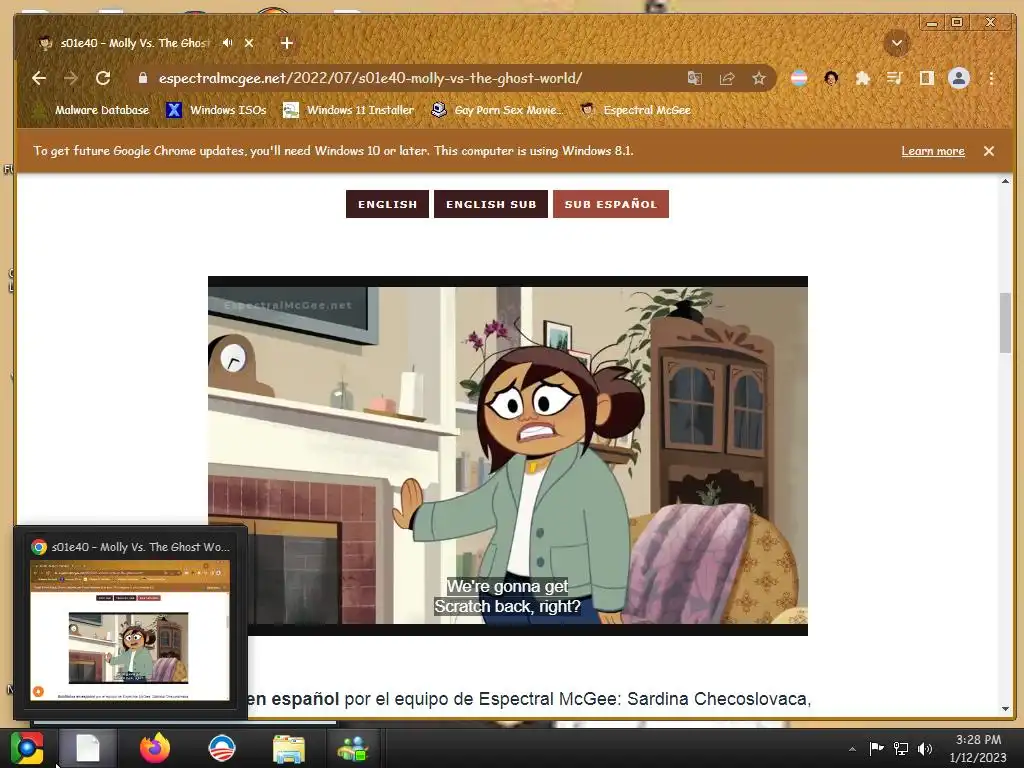Open the Obama logo taskbar app
This screenshot has height=768, width=1024.
coord(221,748)
